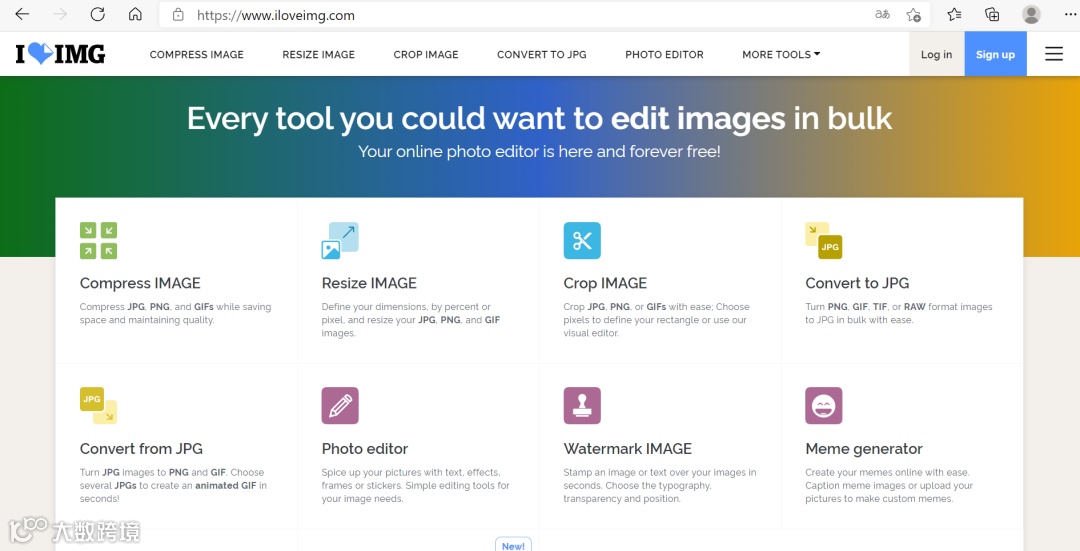Open the Compress IMAGE title link

pyautogui.click(x=140, y=283)
